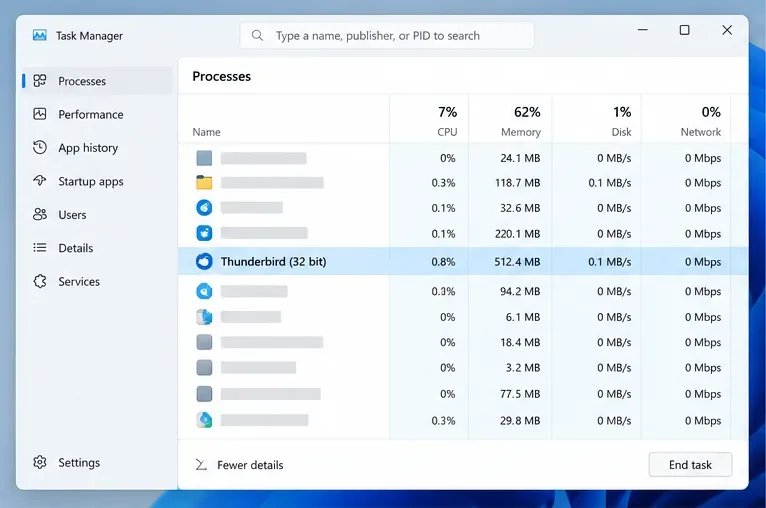Click the gray icon in the 77.5 MB row
The image size is (766, 508).
pyautogui.click(x=204, y=394)
